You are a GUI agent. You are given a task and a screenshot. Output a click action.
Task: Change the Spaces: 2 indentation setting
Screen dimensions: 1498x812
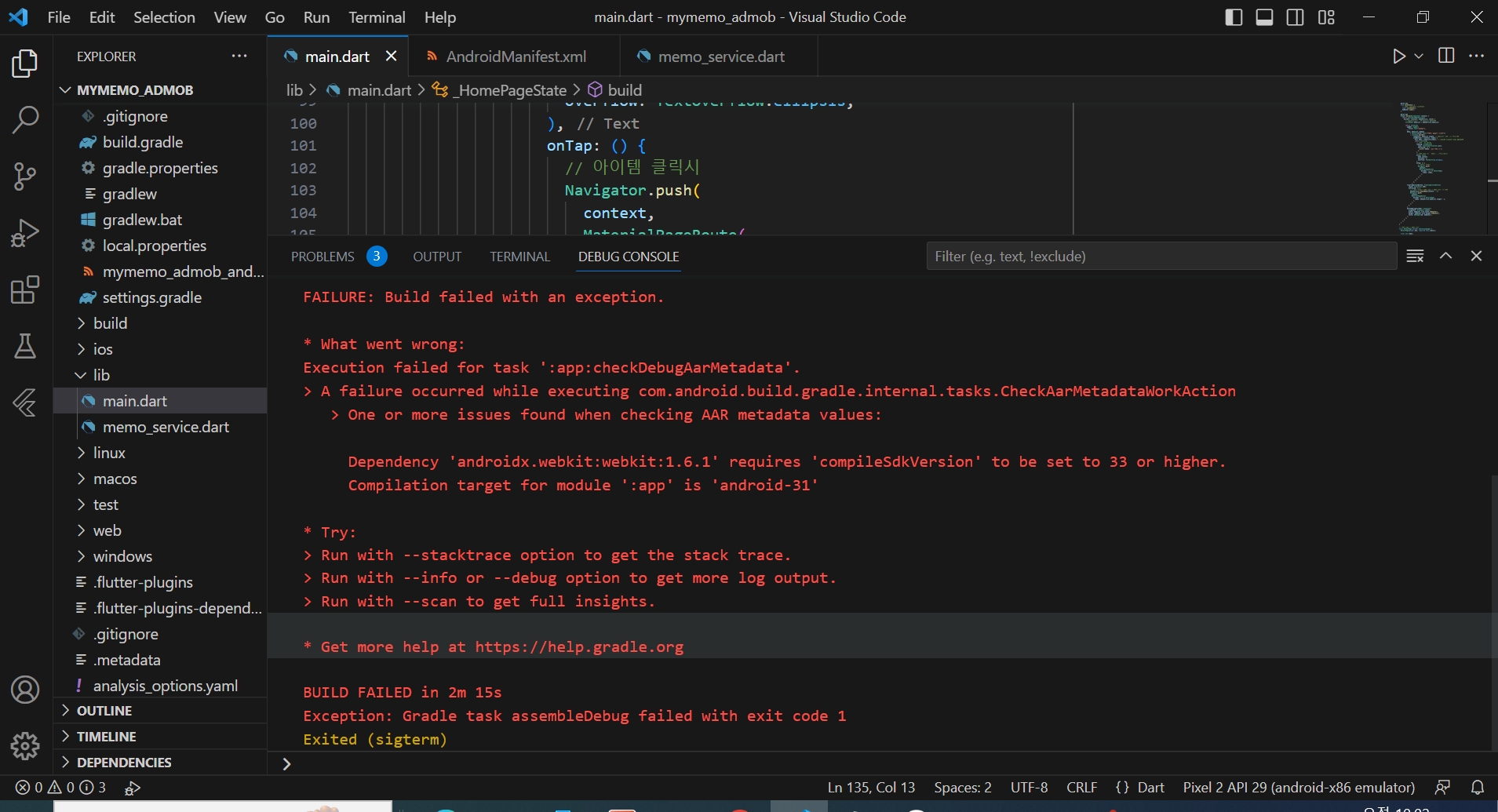[962, 788]
